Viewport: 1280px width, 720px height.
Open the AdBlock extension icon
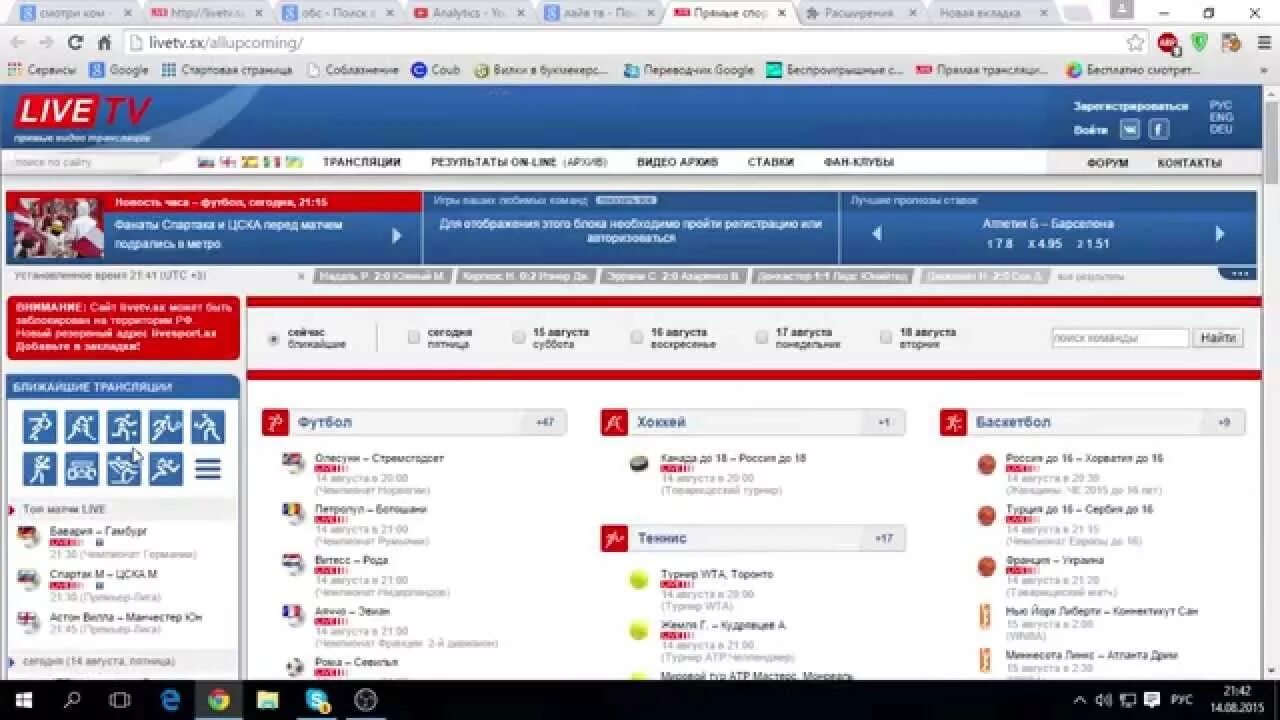coord(1167,42)
